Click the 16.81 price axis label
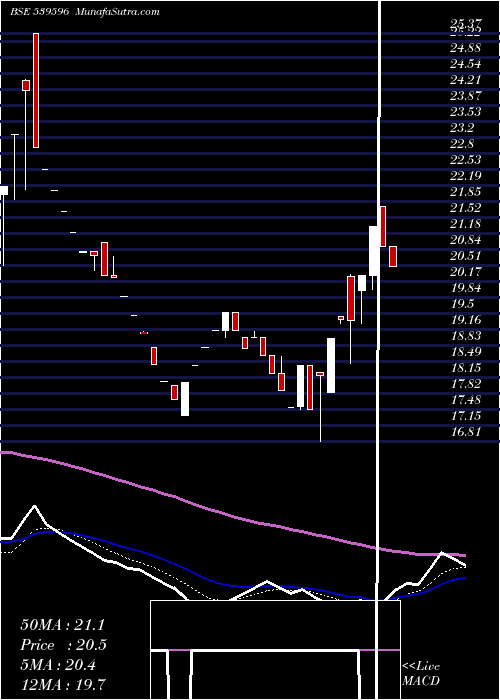 coord(466,432)
